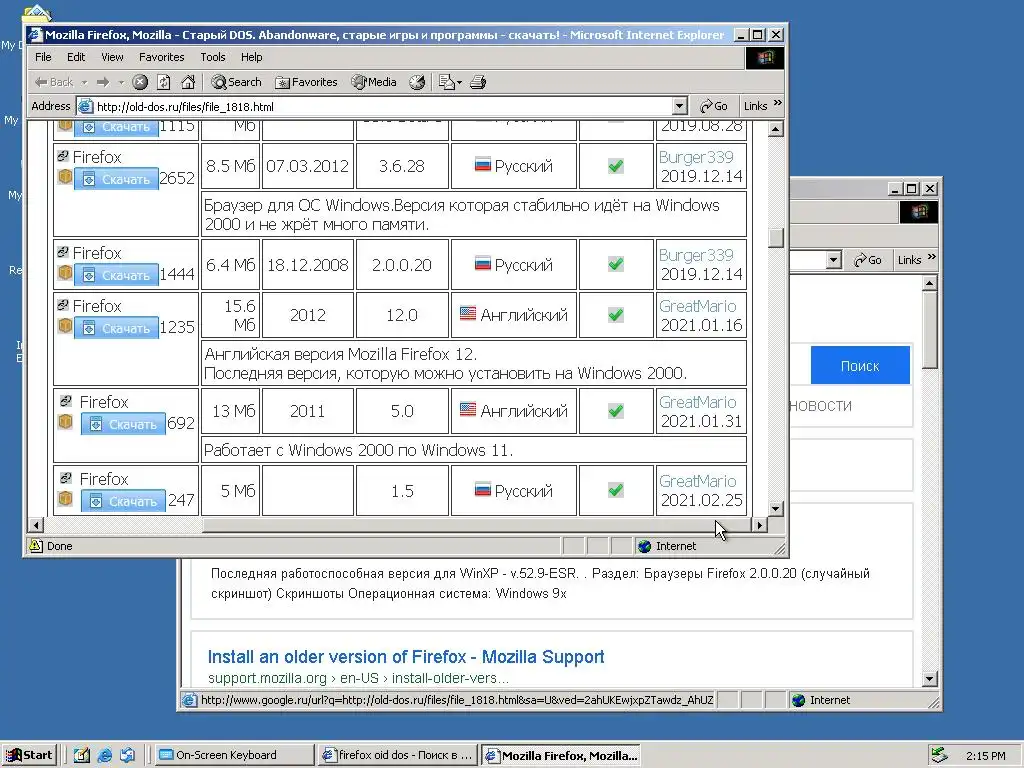Click the Refresh page icon
This screenshot has height=768, width=1024.
point(164,82)
